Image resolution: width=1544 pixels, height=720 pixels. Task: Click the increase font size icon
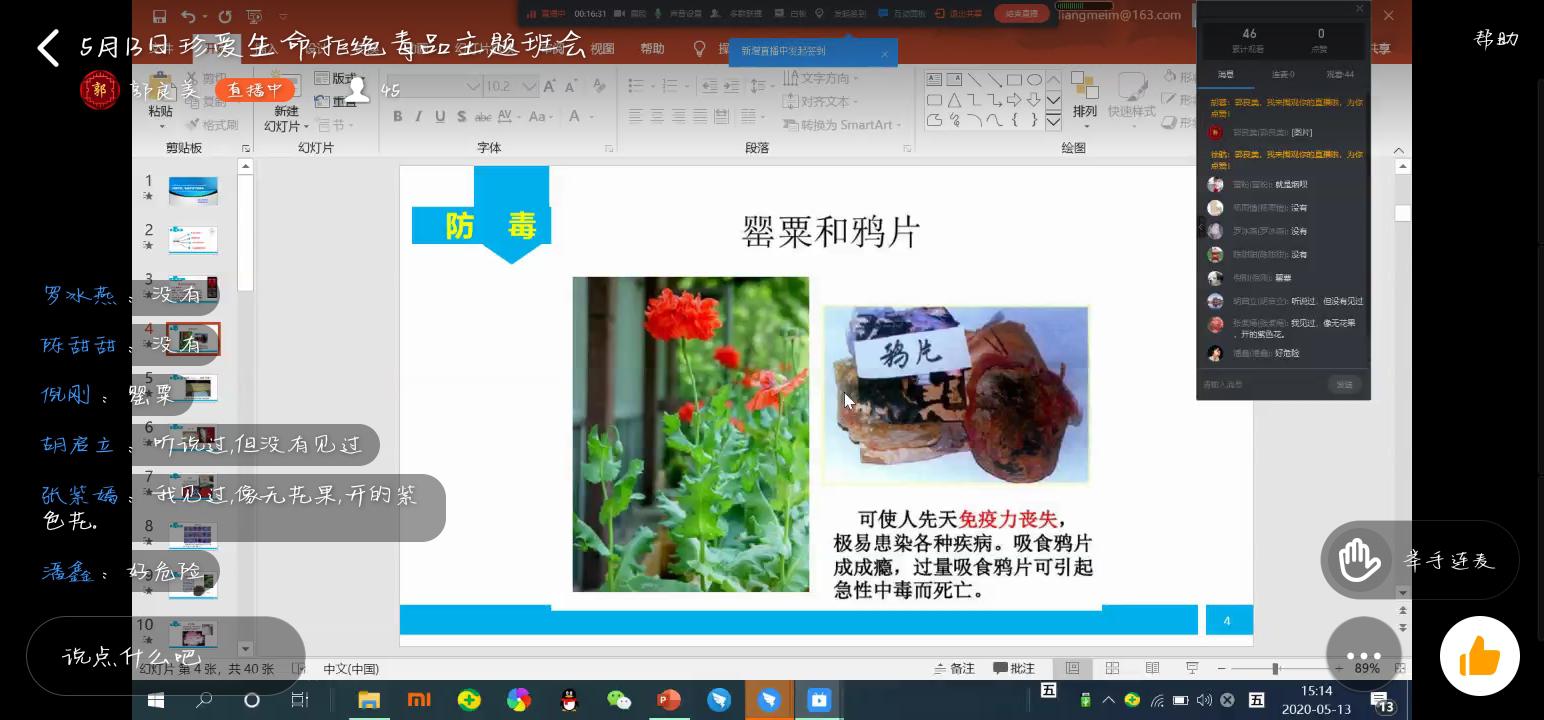(x=549, y=87)
